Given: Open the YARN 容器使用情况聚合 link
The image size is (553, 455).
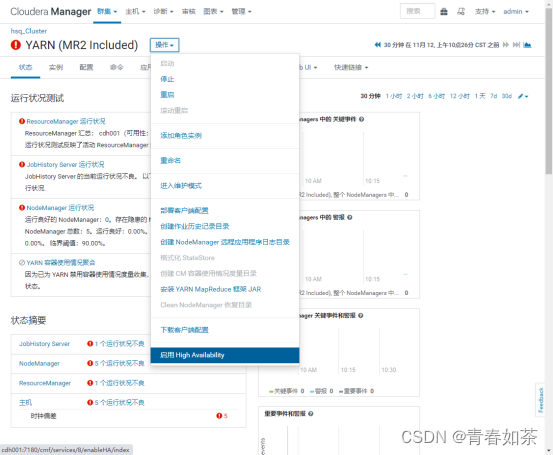Looking at the screenshot, I should coord(61,262).
